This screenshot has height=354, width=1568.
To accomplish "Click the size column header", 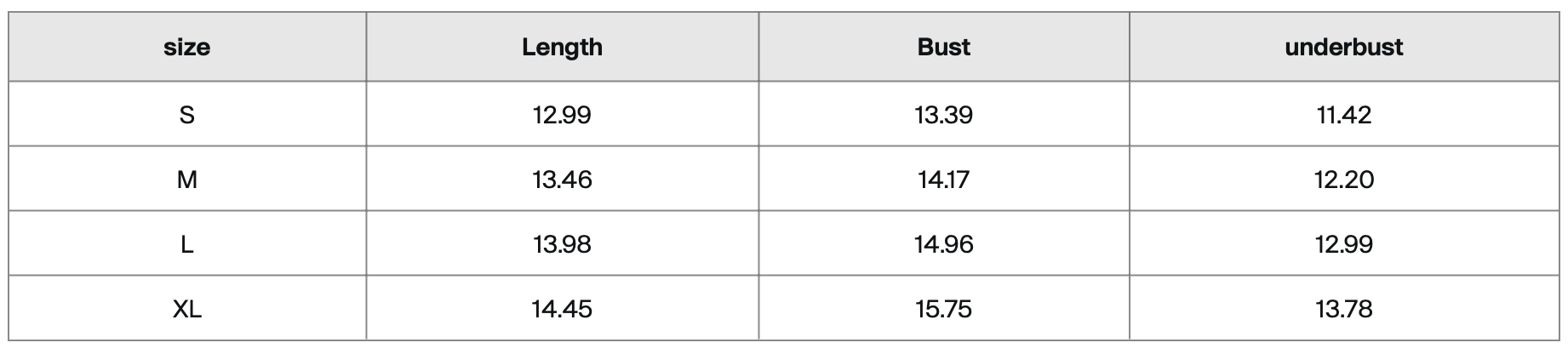I will 186,47.
